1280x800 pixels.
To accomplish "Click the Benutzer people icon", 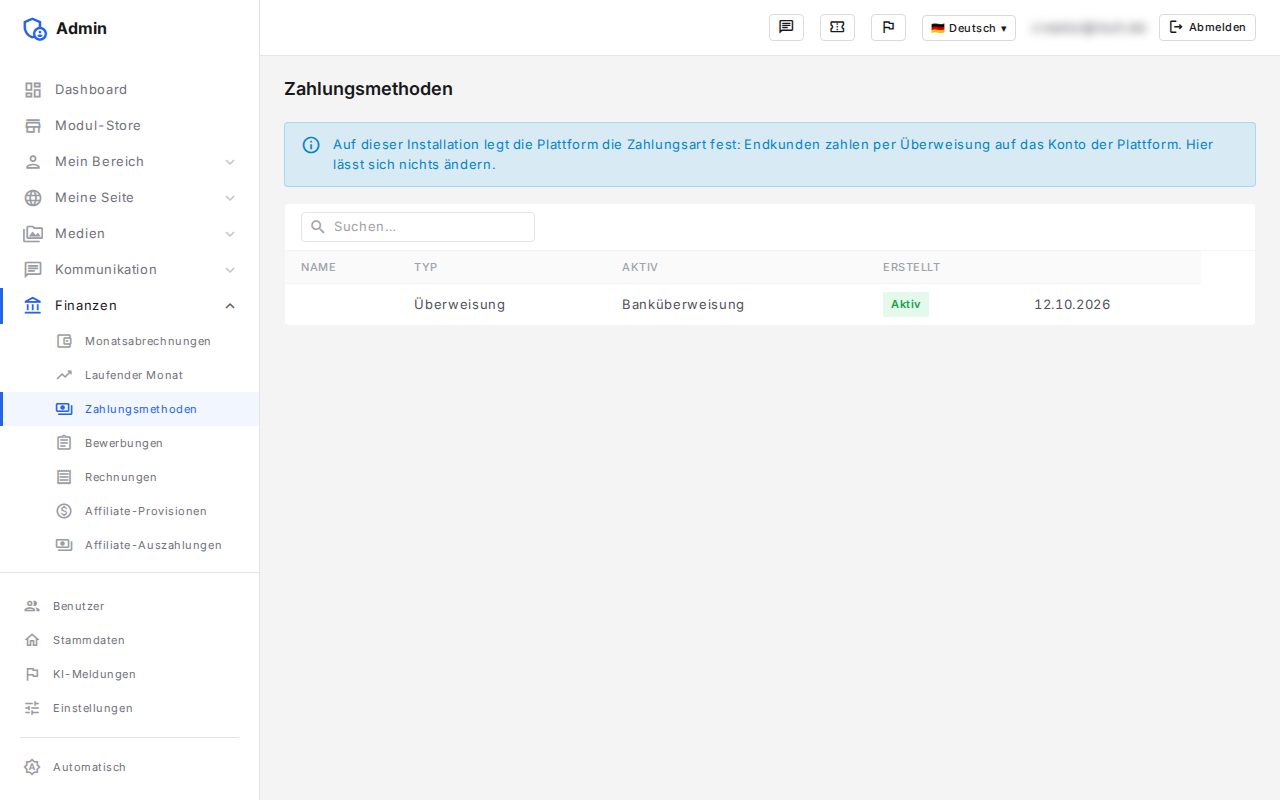I will coord(32,606).
